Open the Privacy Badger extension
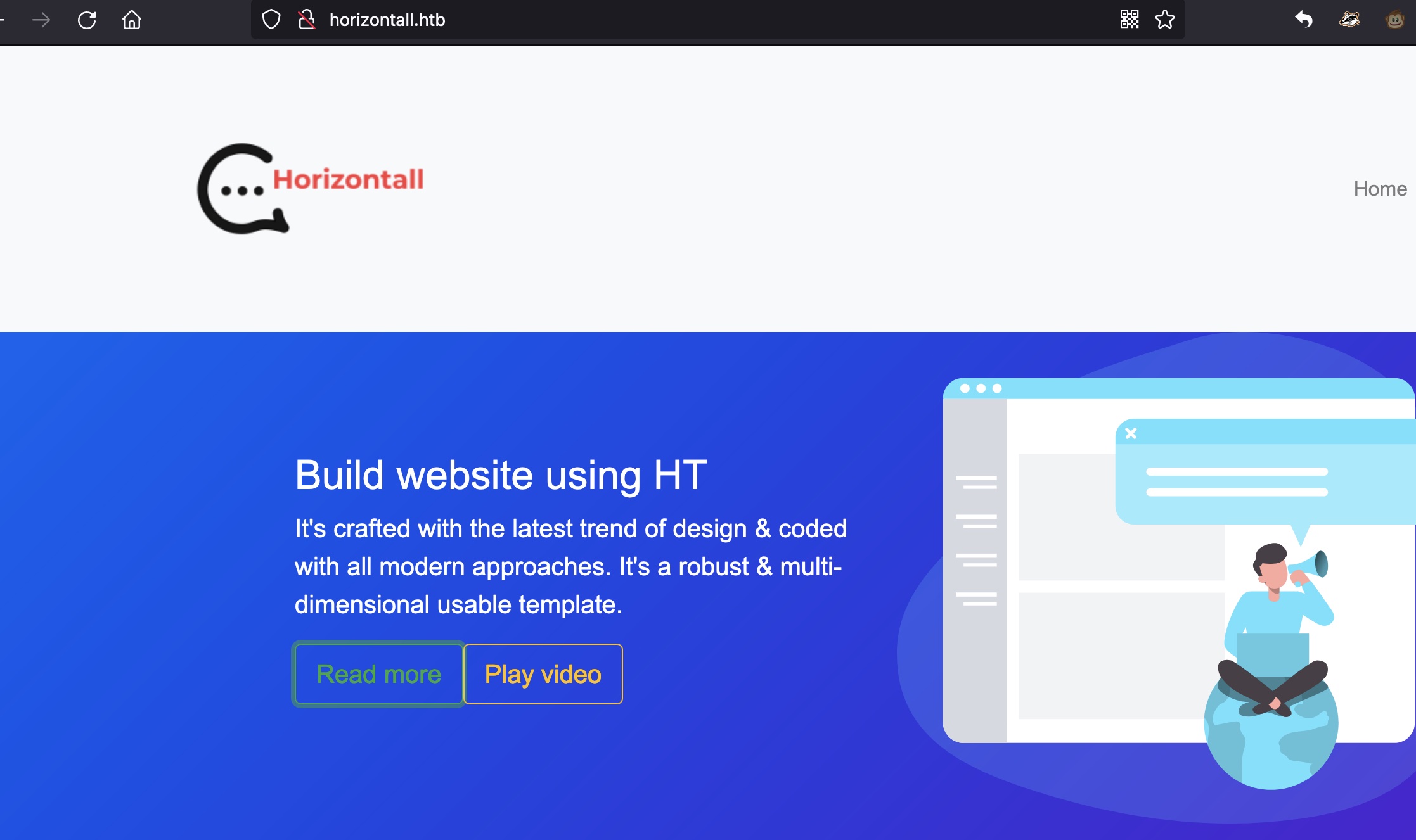The image size is (1416, 840). (x=1349, y=20)
